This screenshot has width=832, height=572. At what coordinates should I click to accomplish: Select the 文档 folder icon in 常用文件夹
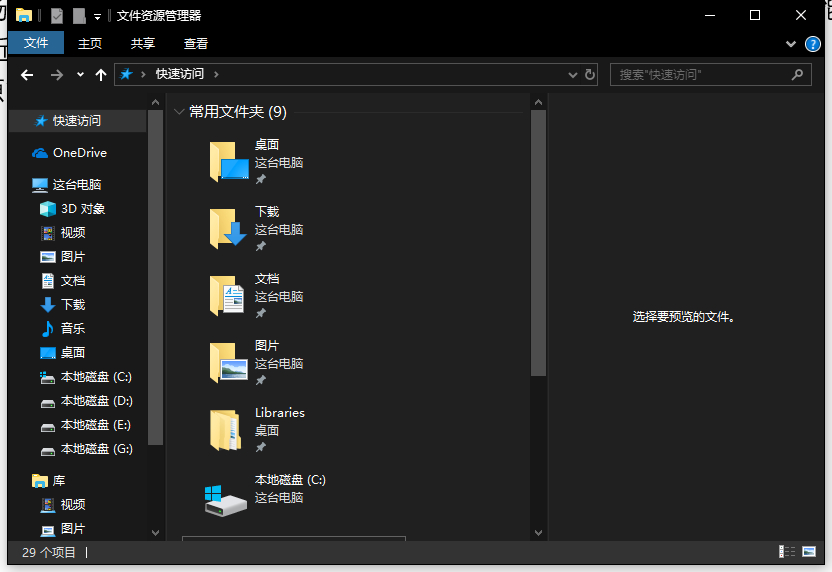click(229, 295)
